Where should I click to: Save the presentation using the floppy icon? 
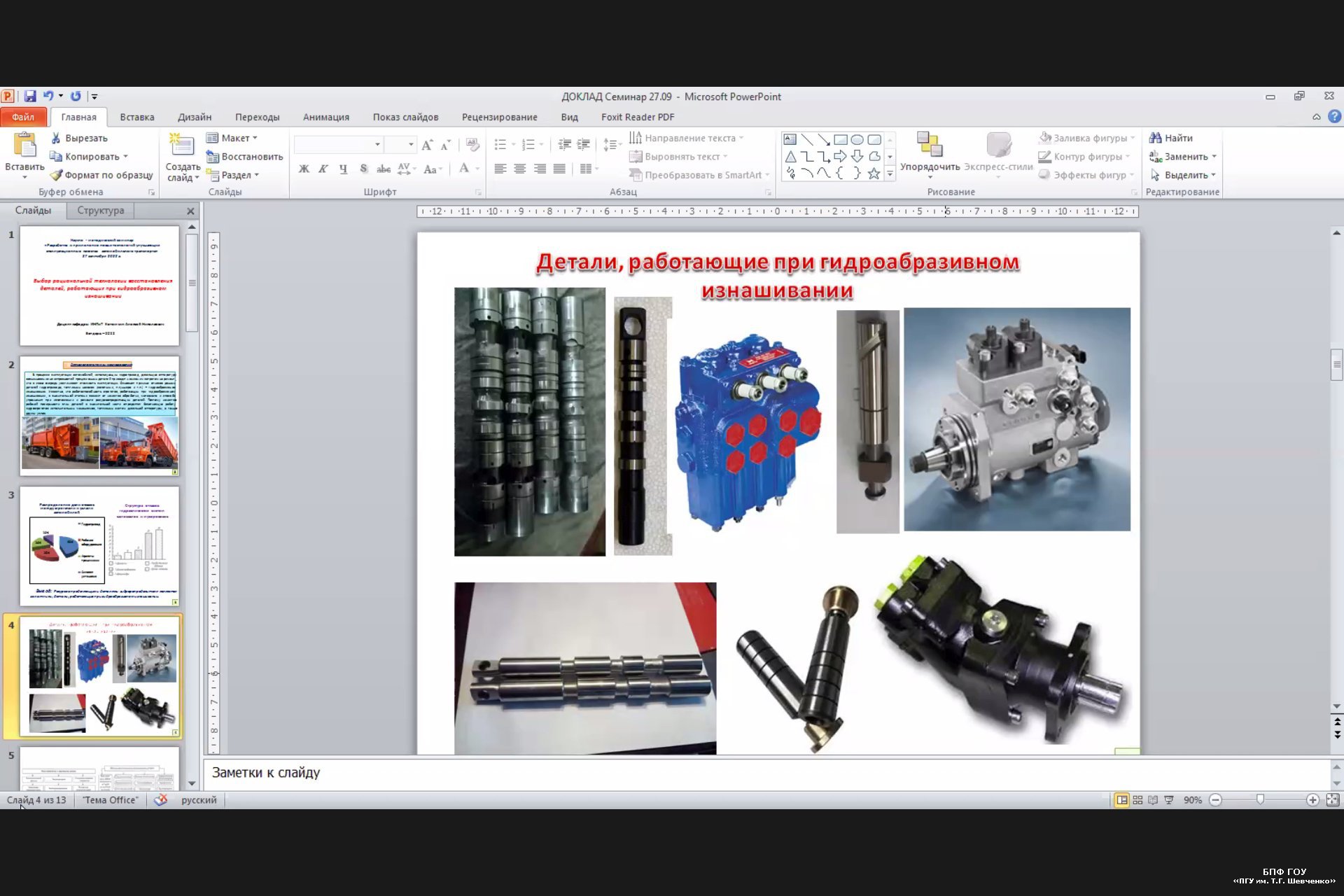30,97
